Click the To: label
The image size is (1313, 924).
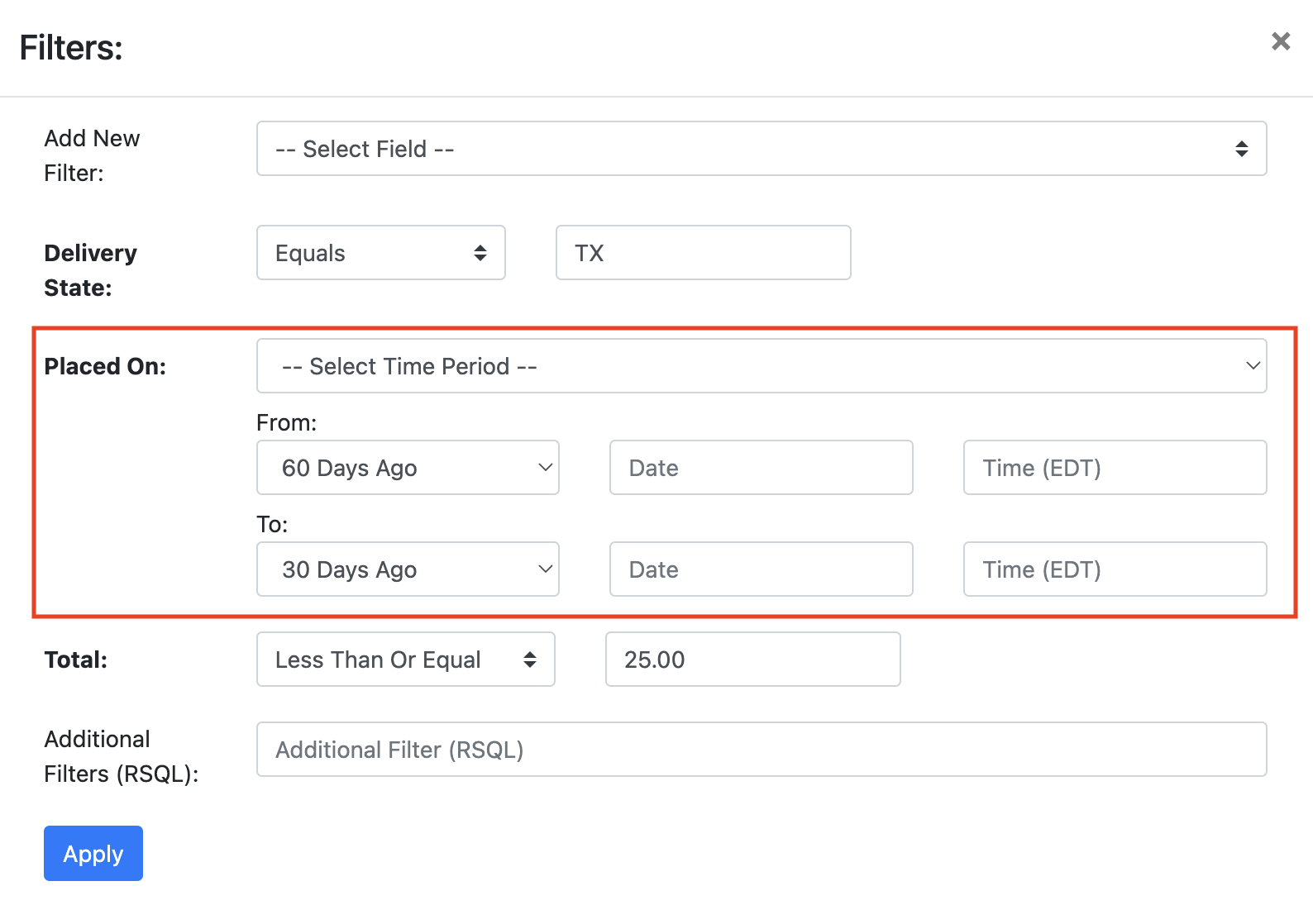coord(272,525)
